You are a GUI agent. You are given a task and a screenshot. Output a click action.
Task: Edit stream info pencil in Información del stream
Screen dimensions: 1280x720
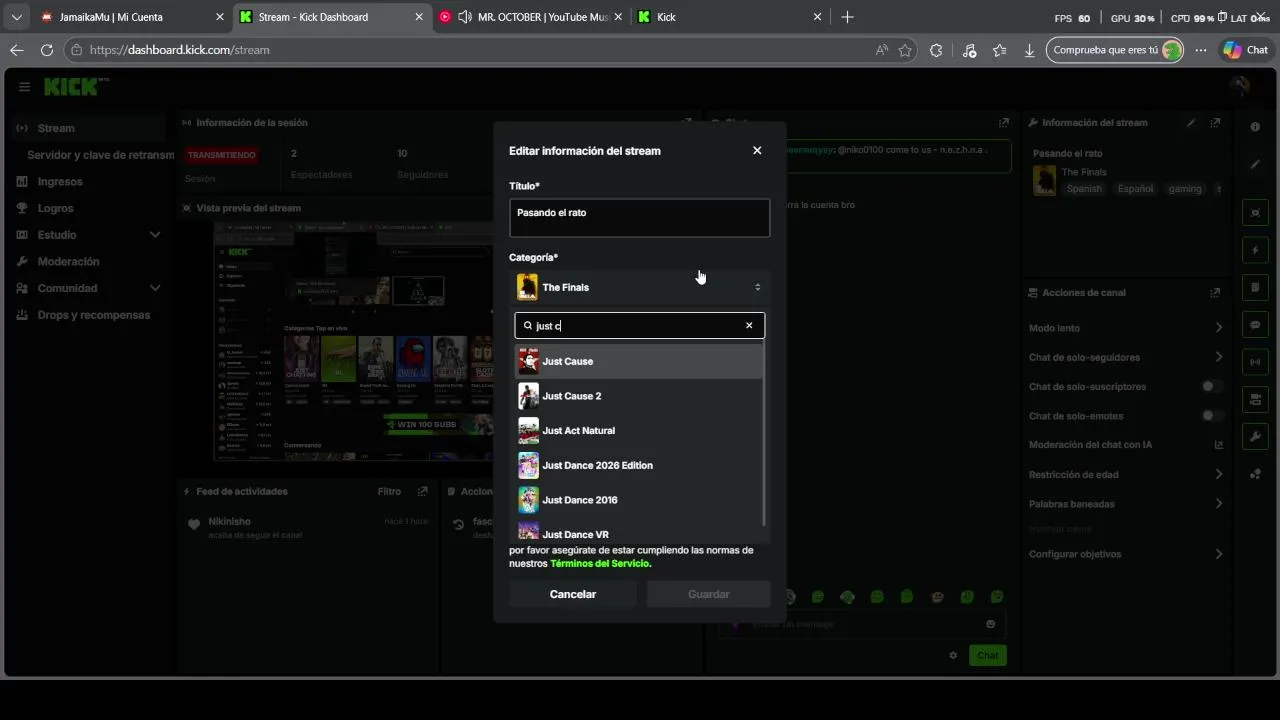pyautogui.click(x=1191, y=123)
